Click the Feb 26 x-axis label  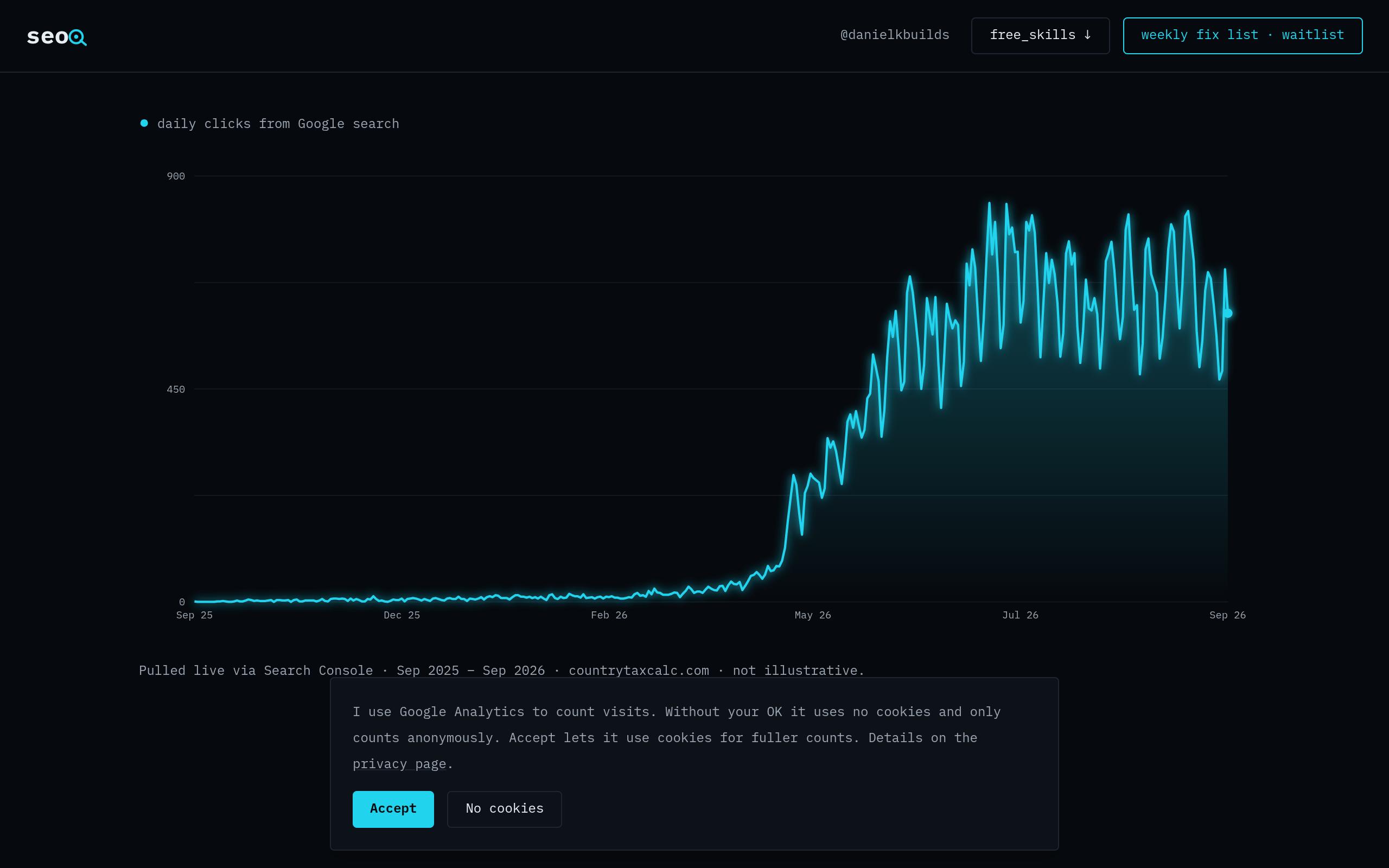click(609, 615)
